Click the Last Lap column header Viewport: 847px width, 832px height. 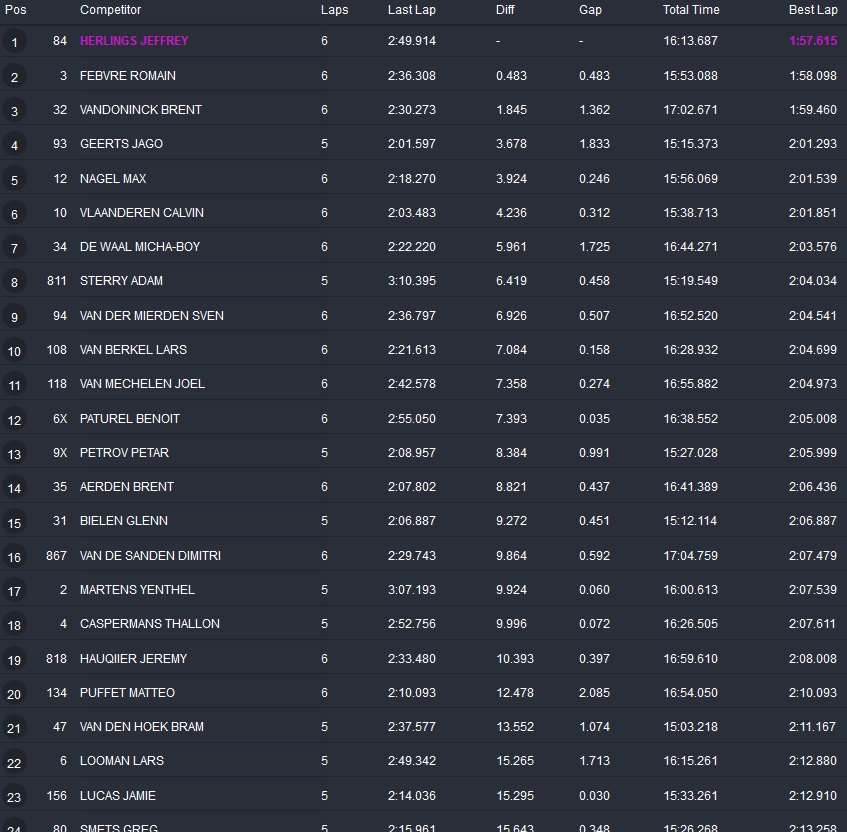pyautogui.click(x=411, y=10)
